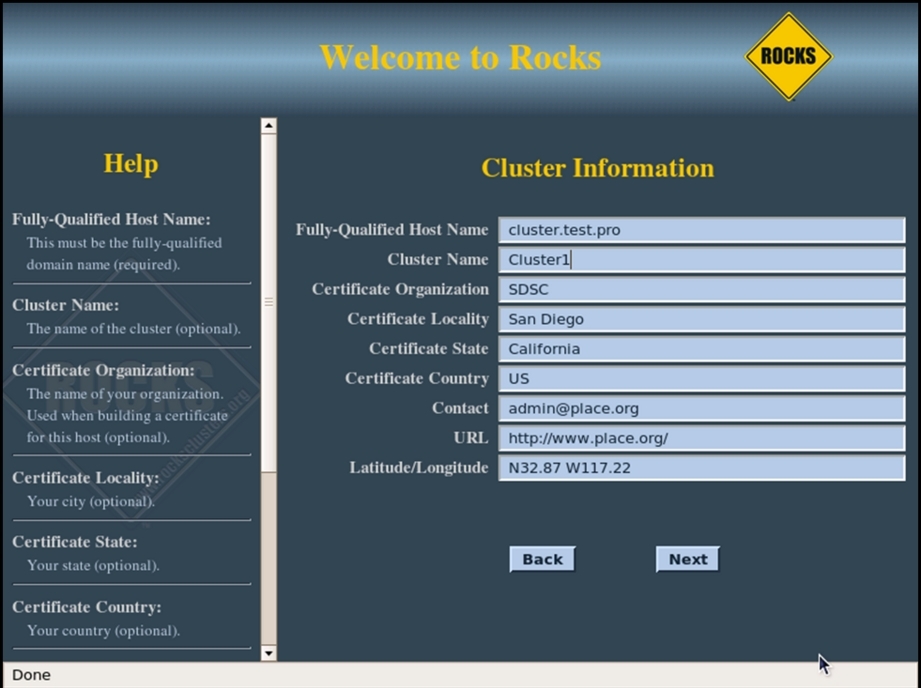The image size is (921, 688).
Task: Click the 'Certificate Organization' form label
Action: pyautogui.click(x=400, y=289)
